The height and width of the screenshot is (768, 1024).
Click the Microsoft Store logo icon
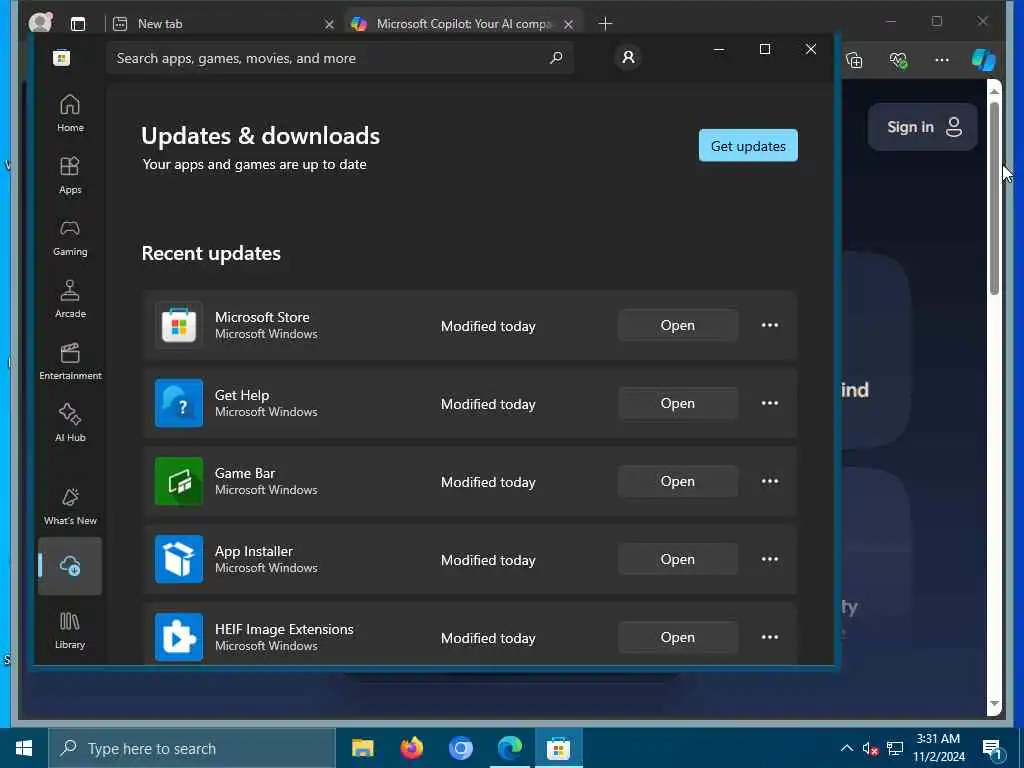[61, 58]
